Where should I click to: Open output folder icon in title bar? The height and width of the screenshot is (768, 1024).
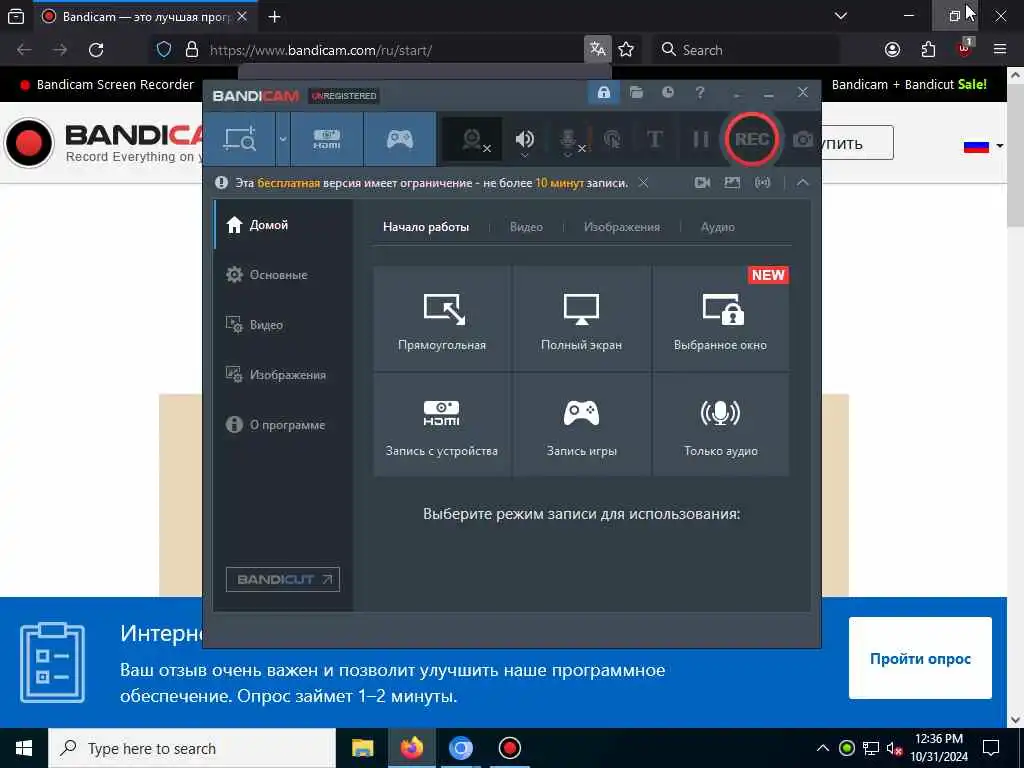tap(636, 92)
